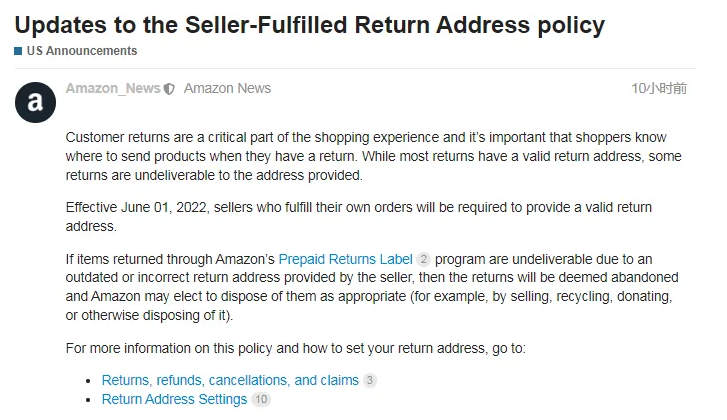The height and width of the screenshot is (420, 727).
Task: Click the click-count badge showing 3
Action: click(x=370, y=381)
